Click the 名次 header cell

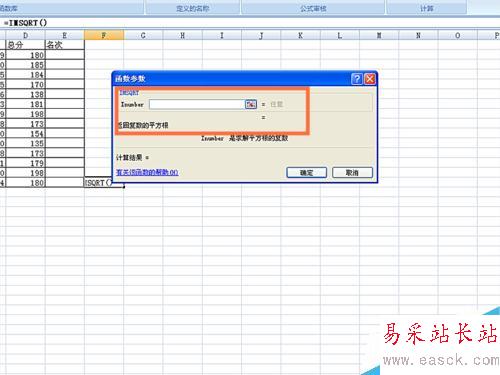64,45
